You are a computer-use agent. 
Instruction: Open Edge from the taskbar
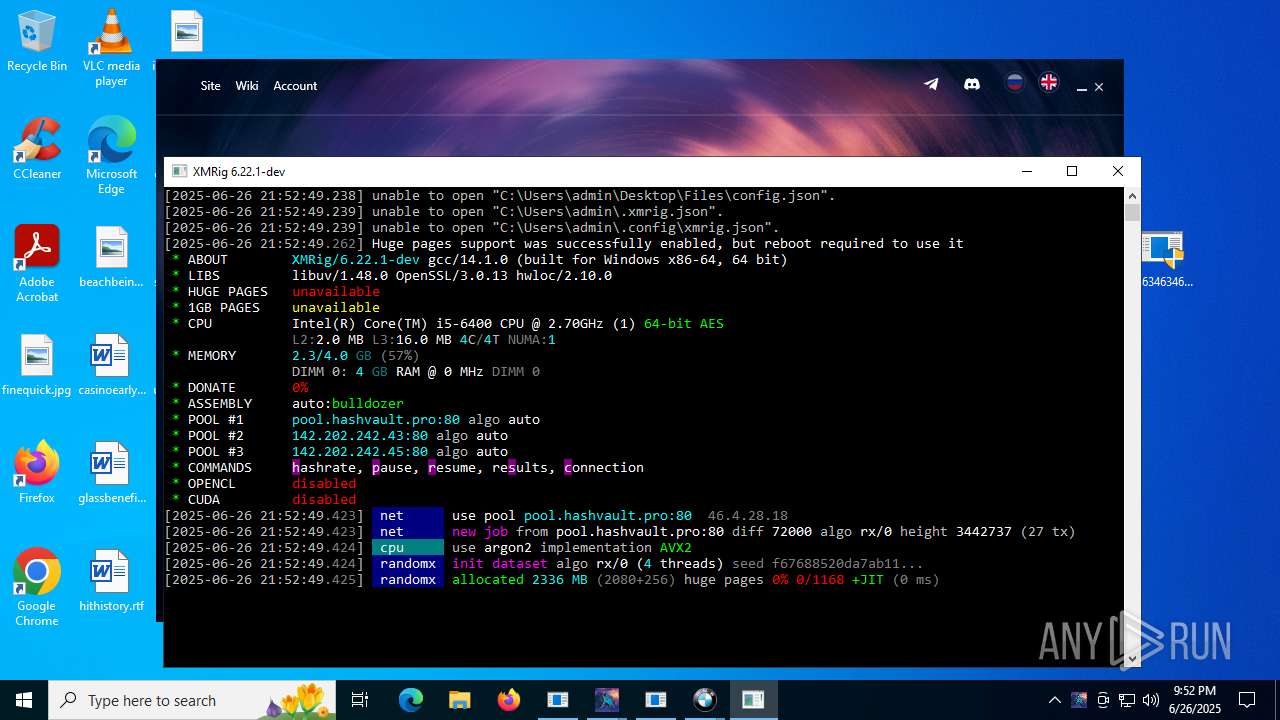(x=411, y=700)
